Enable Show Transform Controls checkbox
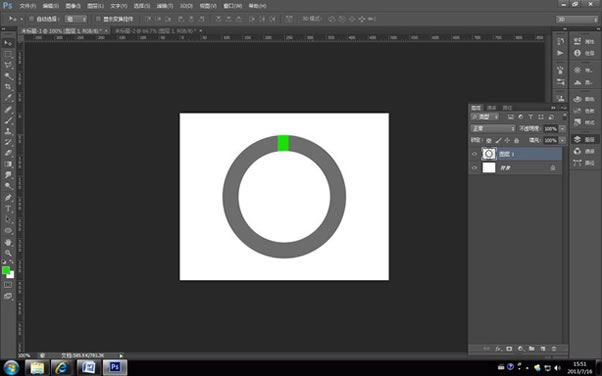This screenshot has height=376, width=602. (98, 19)
